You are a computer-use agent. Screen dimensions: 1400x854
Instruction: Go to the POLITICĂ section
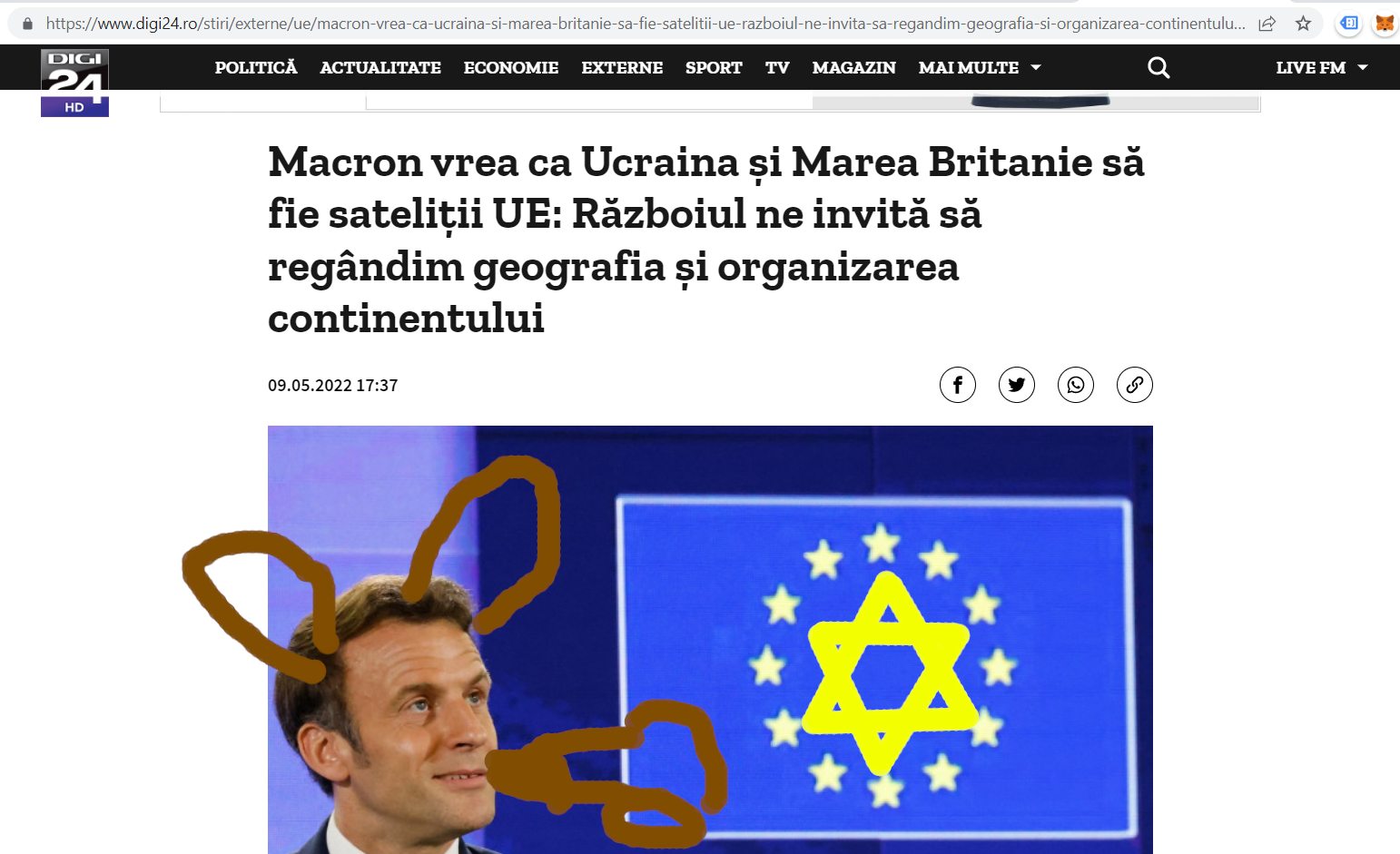(x=256, y=67)
